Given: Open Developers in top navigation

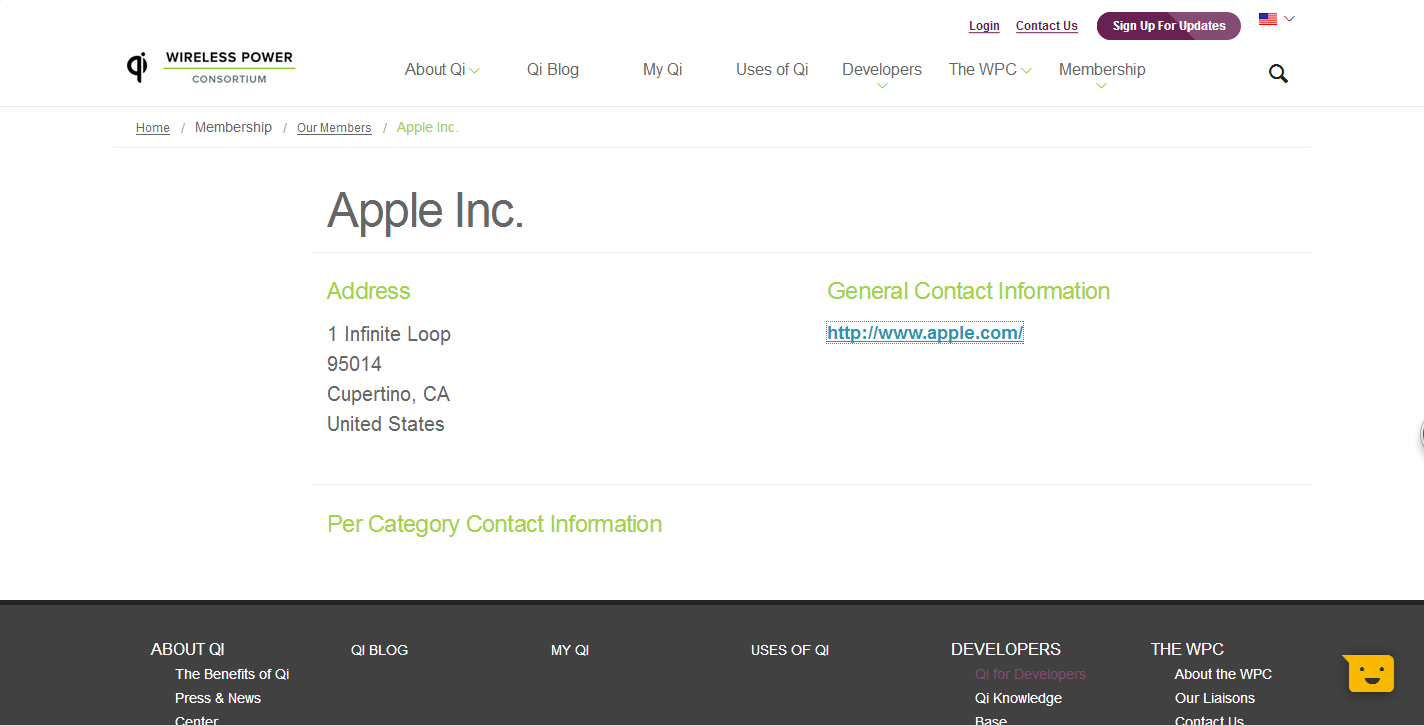Looking at the screenshot, I should tap(882, 69).
